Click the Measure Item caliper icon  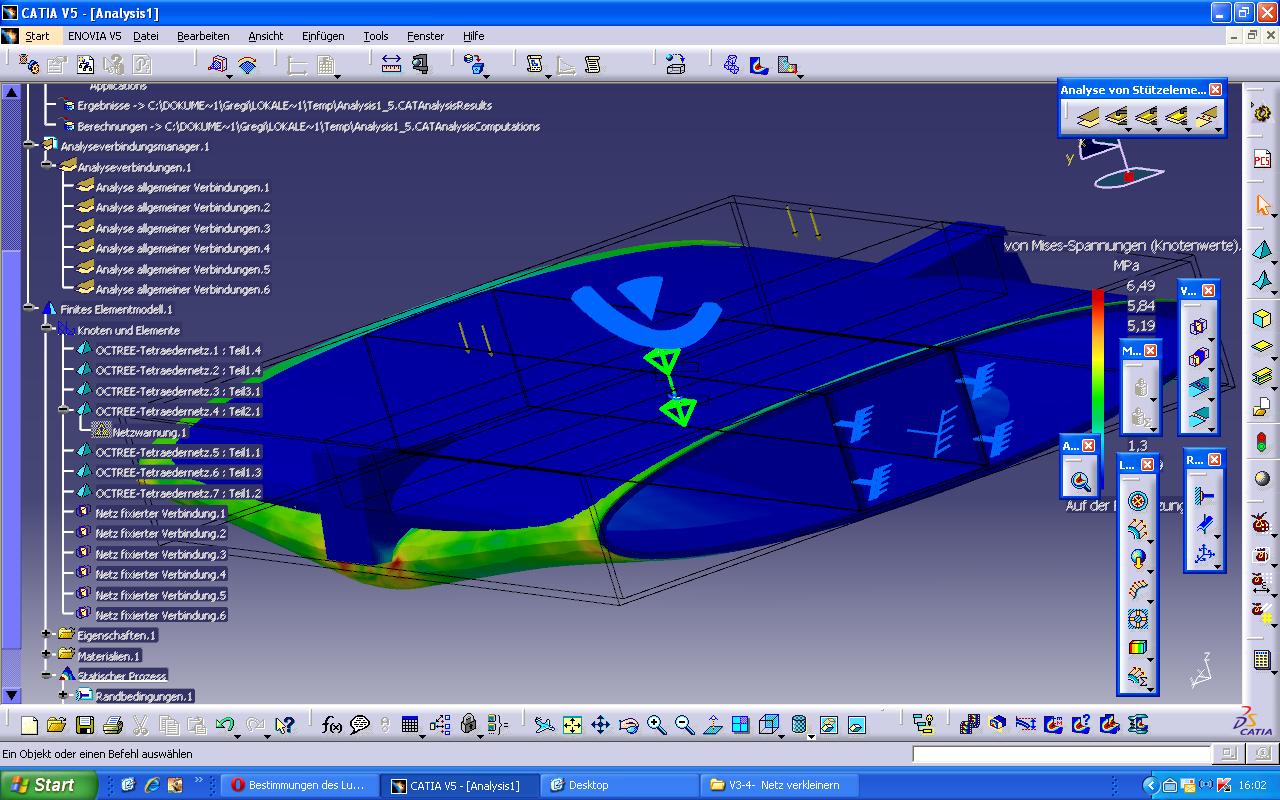pyautogui.click(x=420, y=64)
